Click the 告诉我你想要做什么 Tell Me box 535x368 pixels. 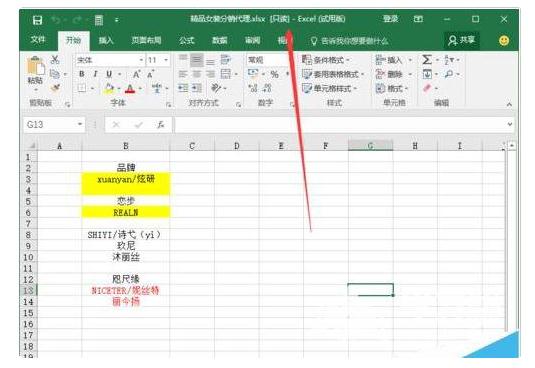pos(349,41)
